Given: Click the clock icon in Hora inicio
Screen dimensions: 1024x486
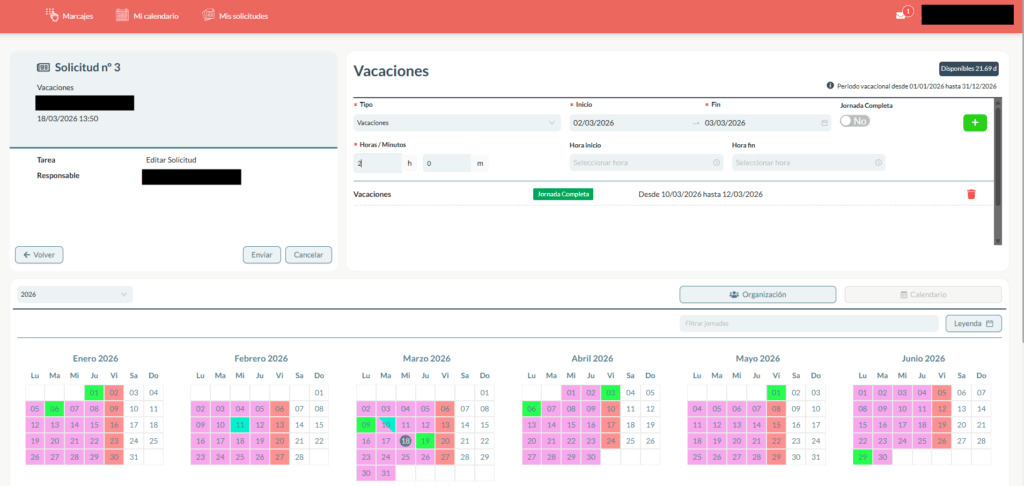Looking at the screenshot, I should pyautogui.click(x=716, y=163).
